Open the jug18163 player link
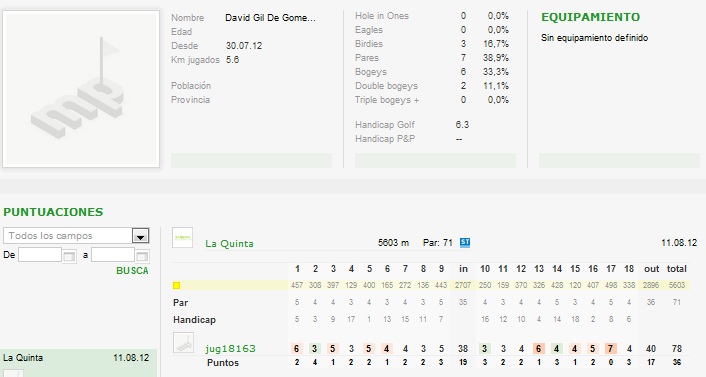The image size is (706, 377). [x=230, y=349]
